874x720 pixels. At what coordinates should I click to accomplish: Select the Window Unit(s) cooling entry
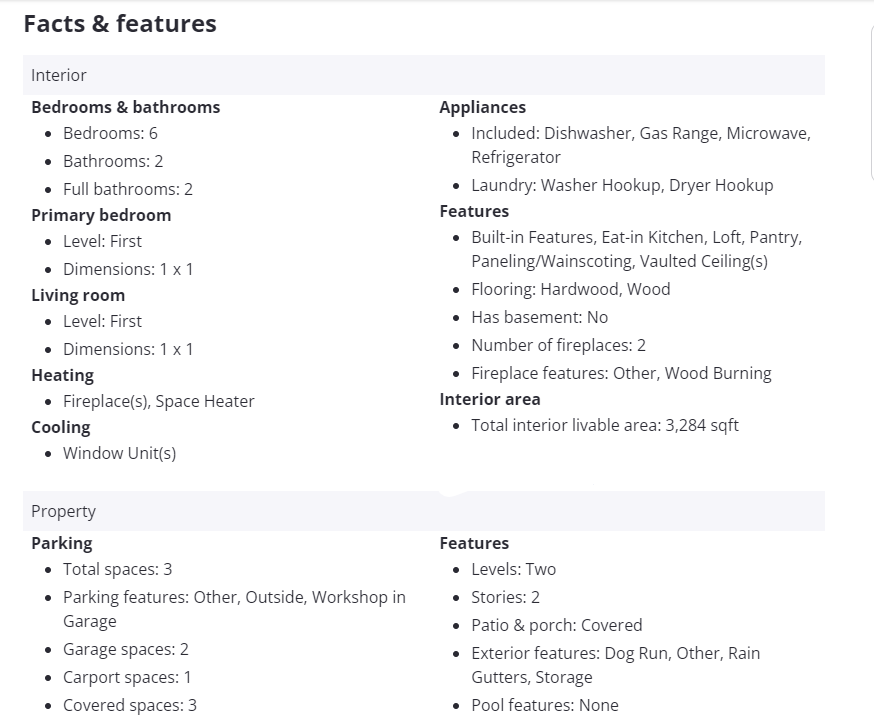(x=119, y=453)
